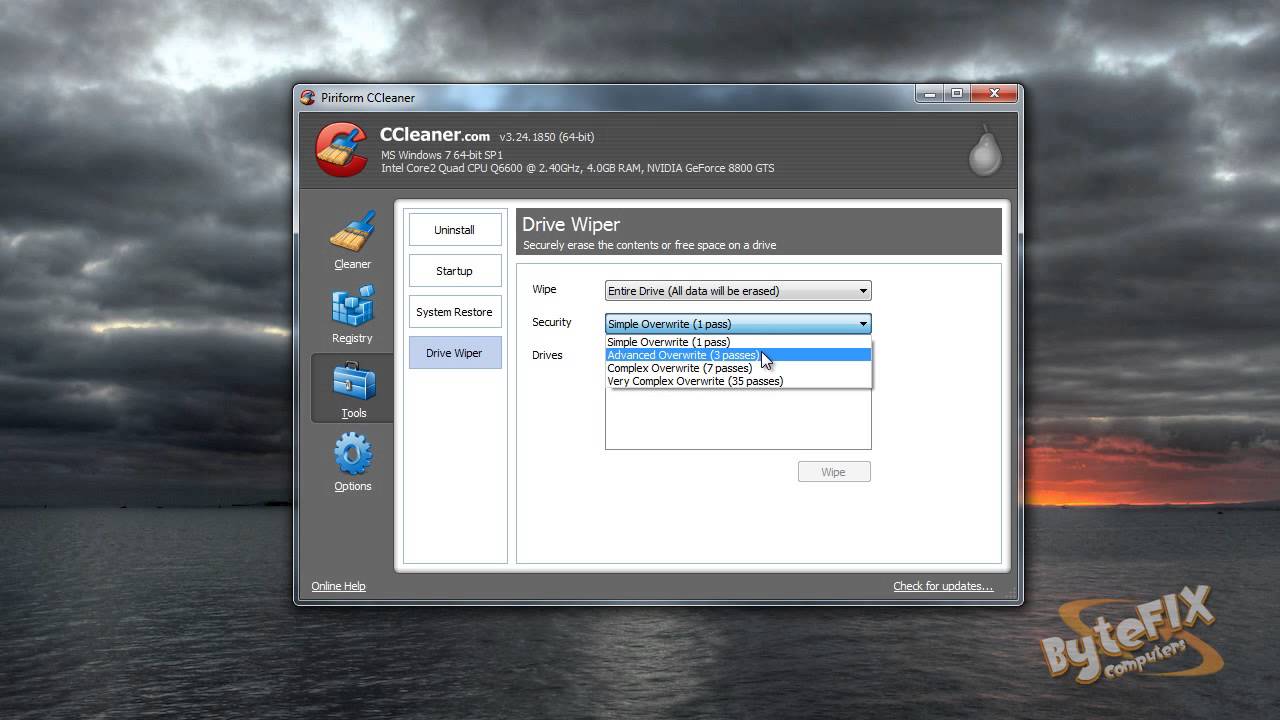Open the Cleaner section
Screen dimensions: 1280x720
(352, 241)
